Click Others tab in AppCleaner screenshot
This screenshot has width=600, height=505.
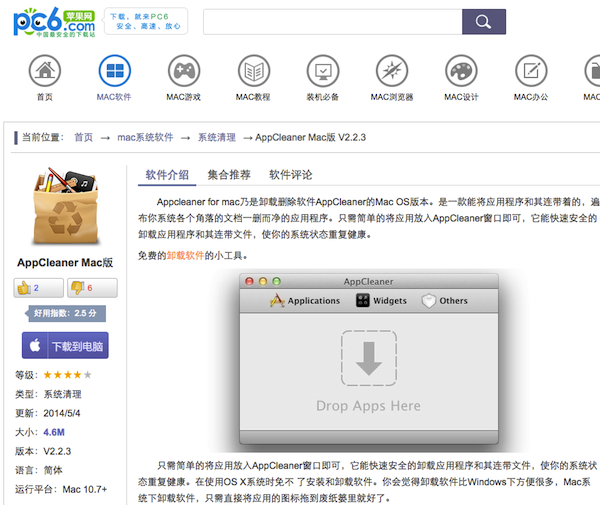444,301
